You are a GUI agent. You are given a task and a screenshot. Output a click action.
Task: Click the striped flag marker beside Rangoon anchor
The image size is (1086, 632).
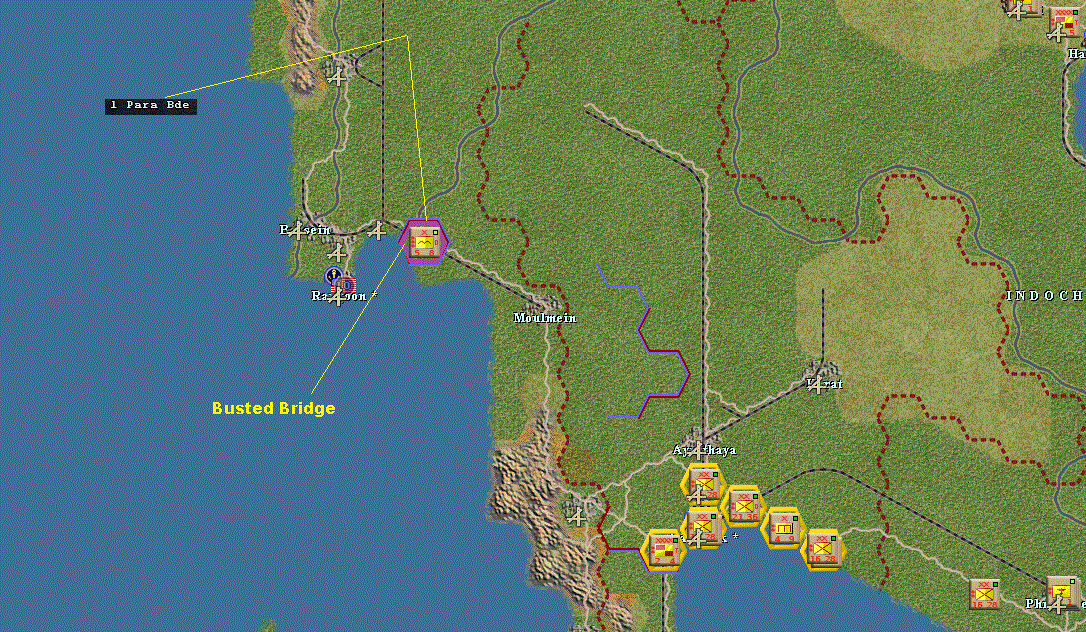click(x=347, y=285)
